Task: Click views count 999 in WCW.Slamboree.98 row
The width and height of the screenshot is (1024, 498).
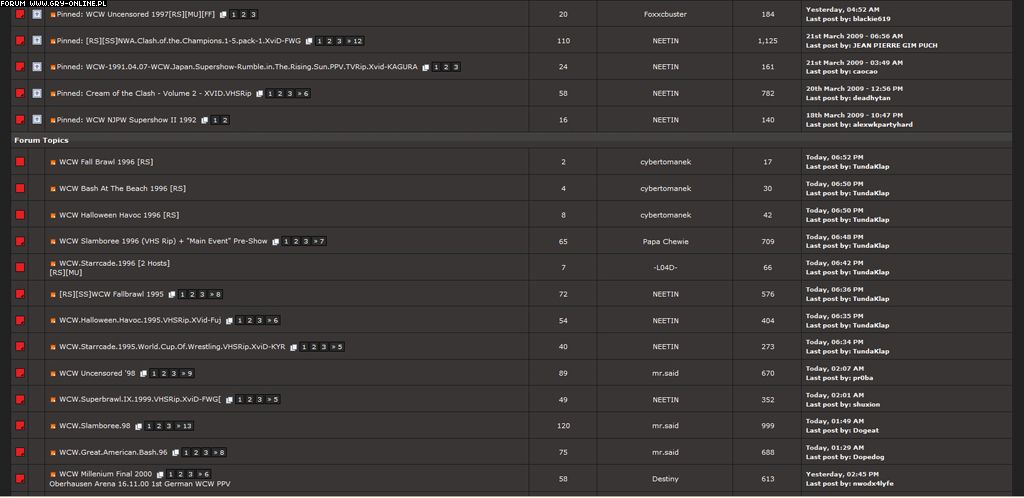Action: point(767,426)
